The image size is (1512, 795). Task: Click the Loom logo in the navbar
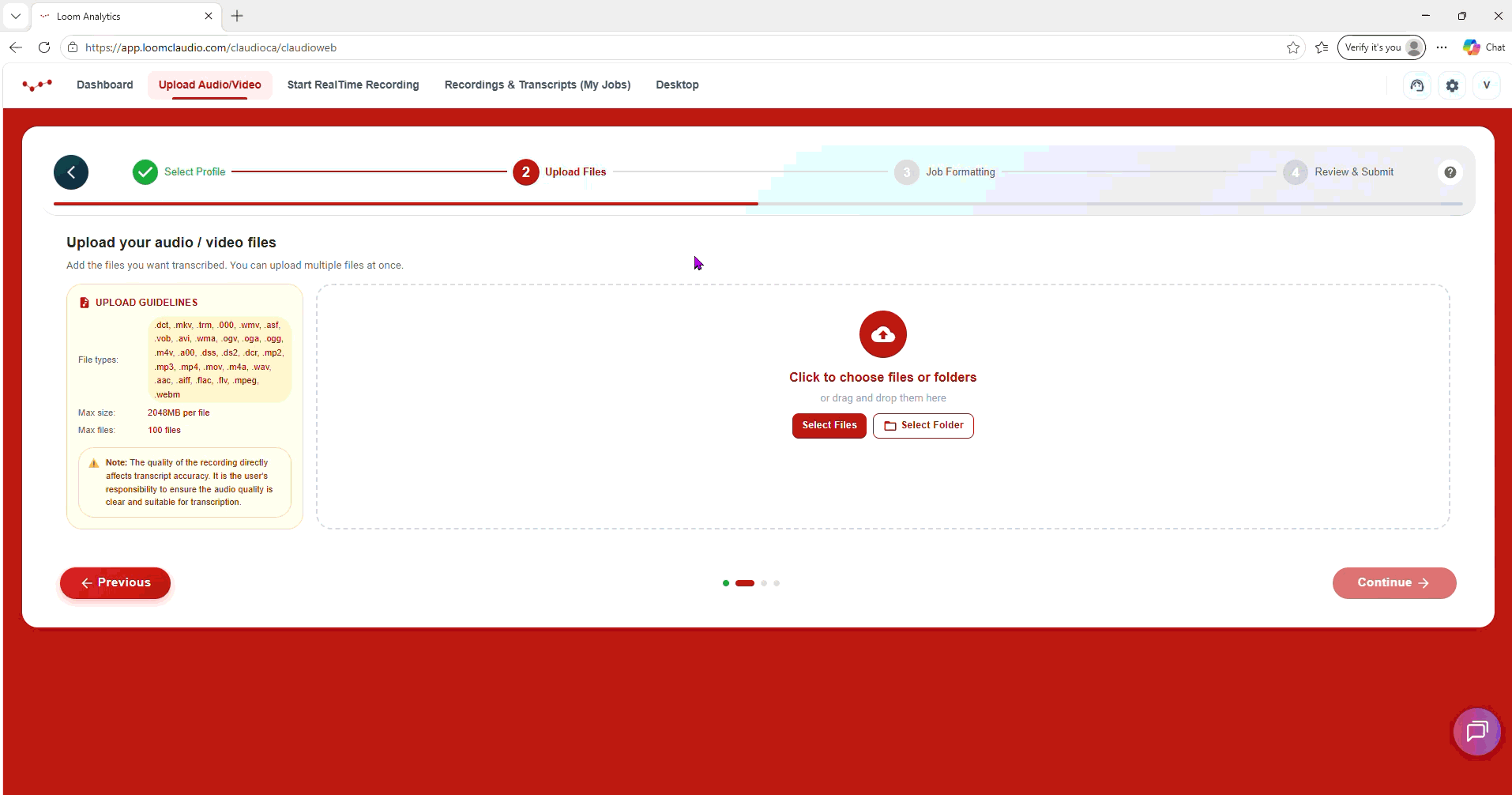(x=37, y=85)
